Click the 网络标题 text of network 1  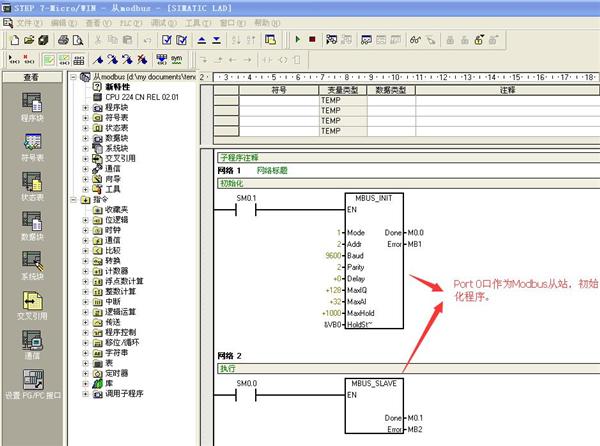272,171
